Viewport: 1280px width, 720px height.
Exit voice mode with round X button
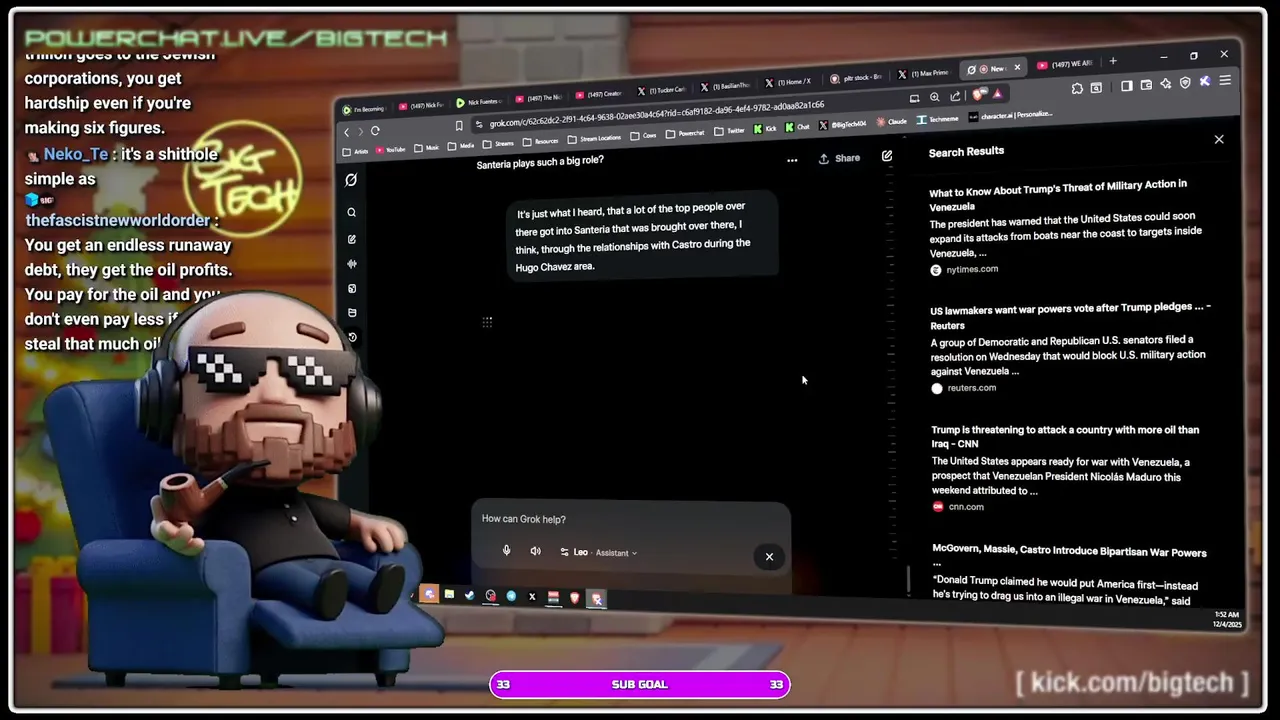(769, 557)
